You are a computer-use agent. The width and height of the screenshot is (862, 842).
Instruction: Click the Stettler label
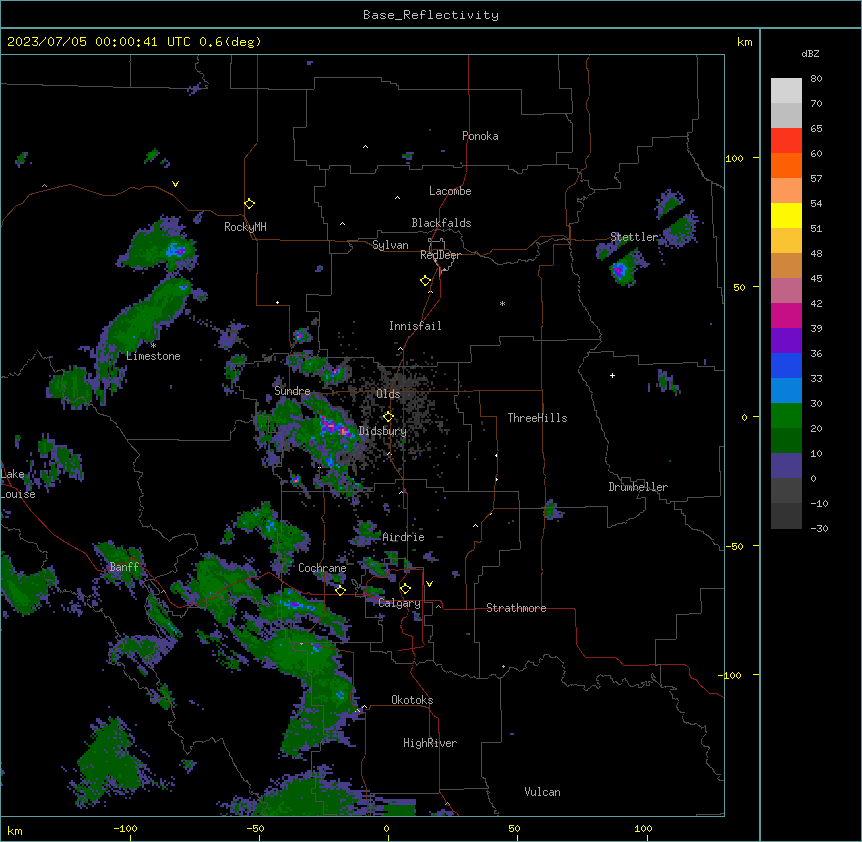(634, 237)
